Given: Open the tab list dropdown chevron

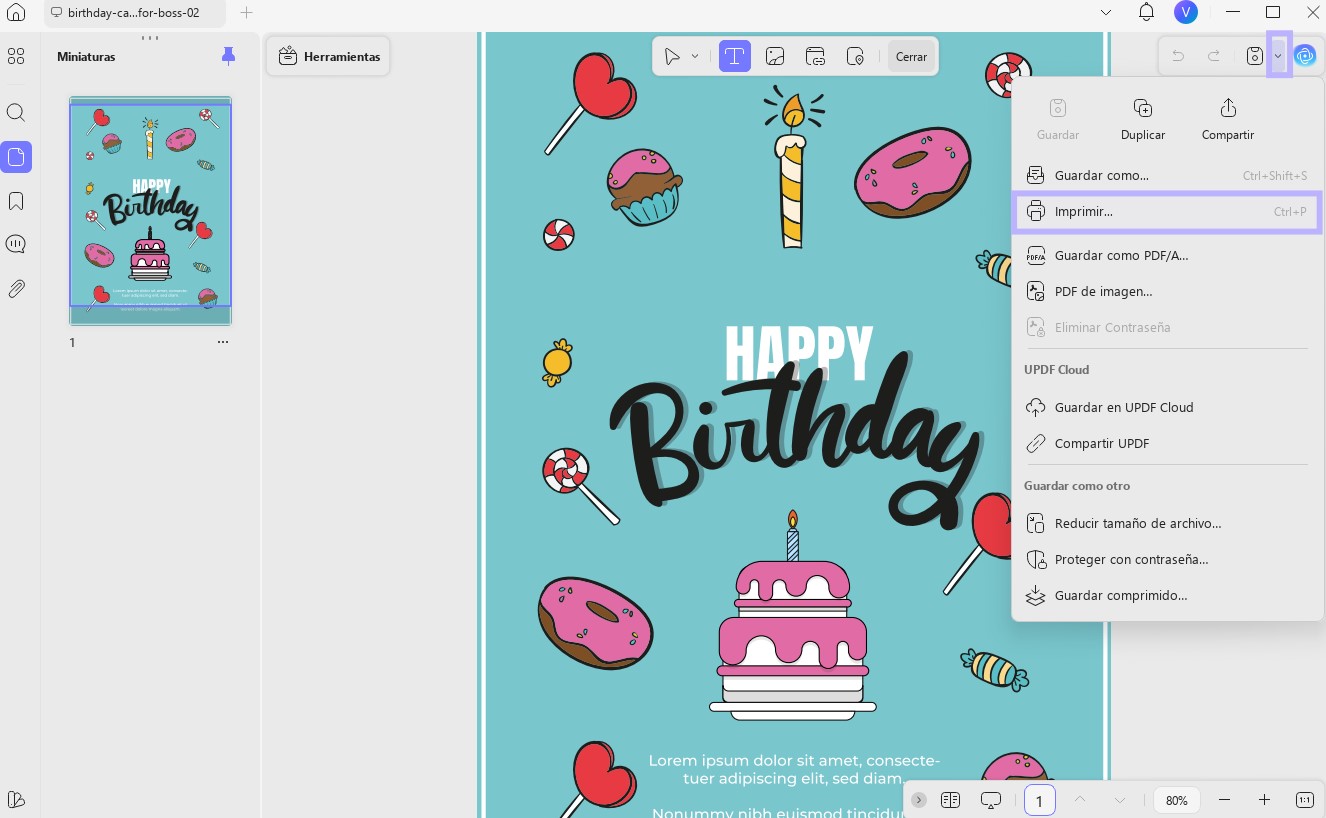Looking at the screenshot, I should point(1106,13).
